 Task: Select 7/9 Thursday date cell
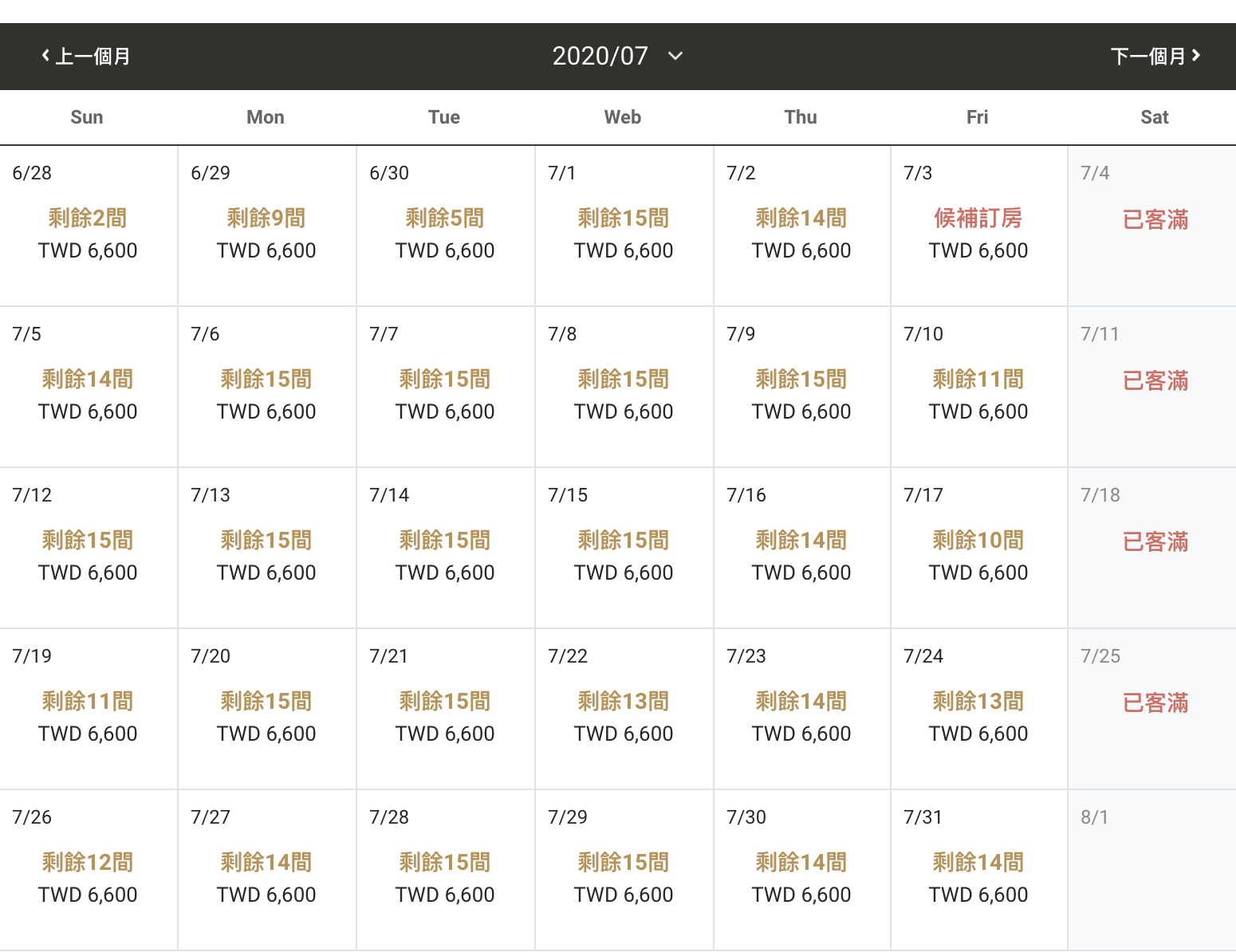tap(802, 387)
